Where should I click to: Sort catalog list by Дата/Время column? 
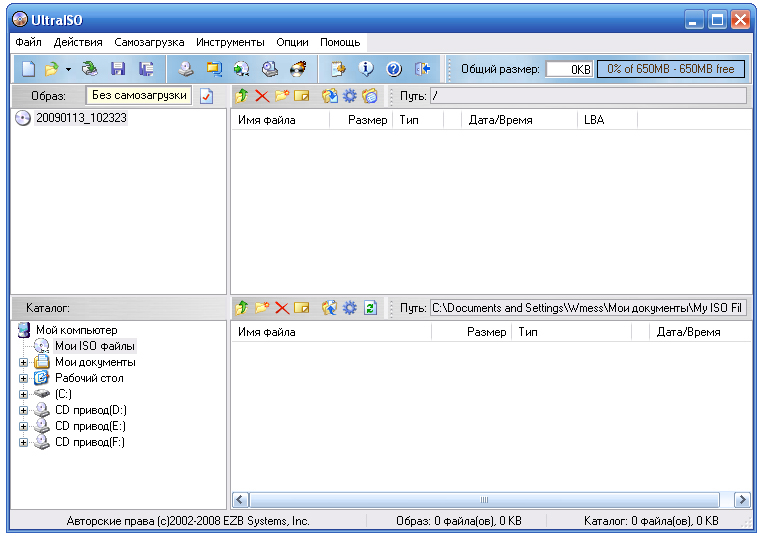(x=700, y=332)
